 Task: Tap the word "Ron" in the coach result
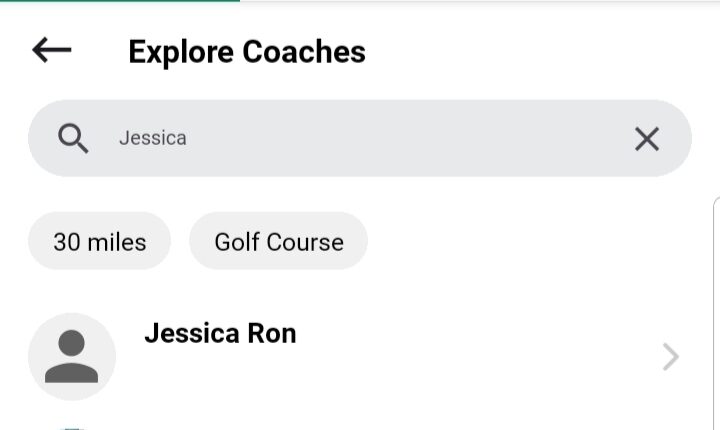(x=273, y=333)
